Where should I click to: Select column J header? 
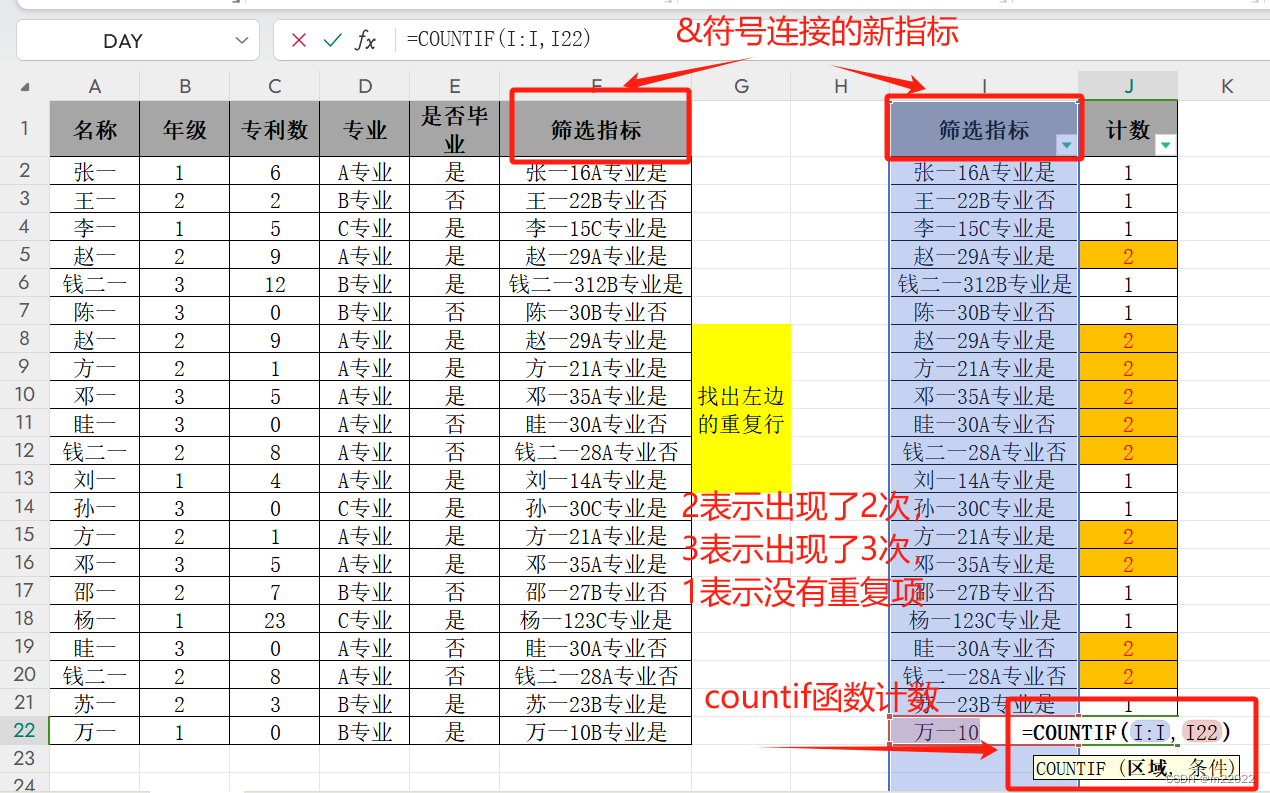(1128, 87)
